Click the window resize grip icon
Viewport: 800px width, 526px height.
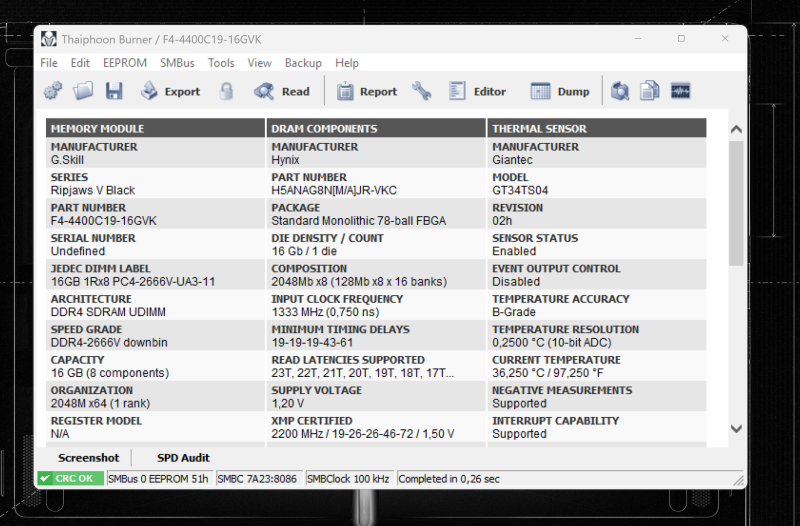pyautogui.click(x=738, y=480)
